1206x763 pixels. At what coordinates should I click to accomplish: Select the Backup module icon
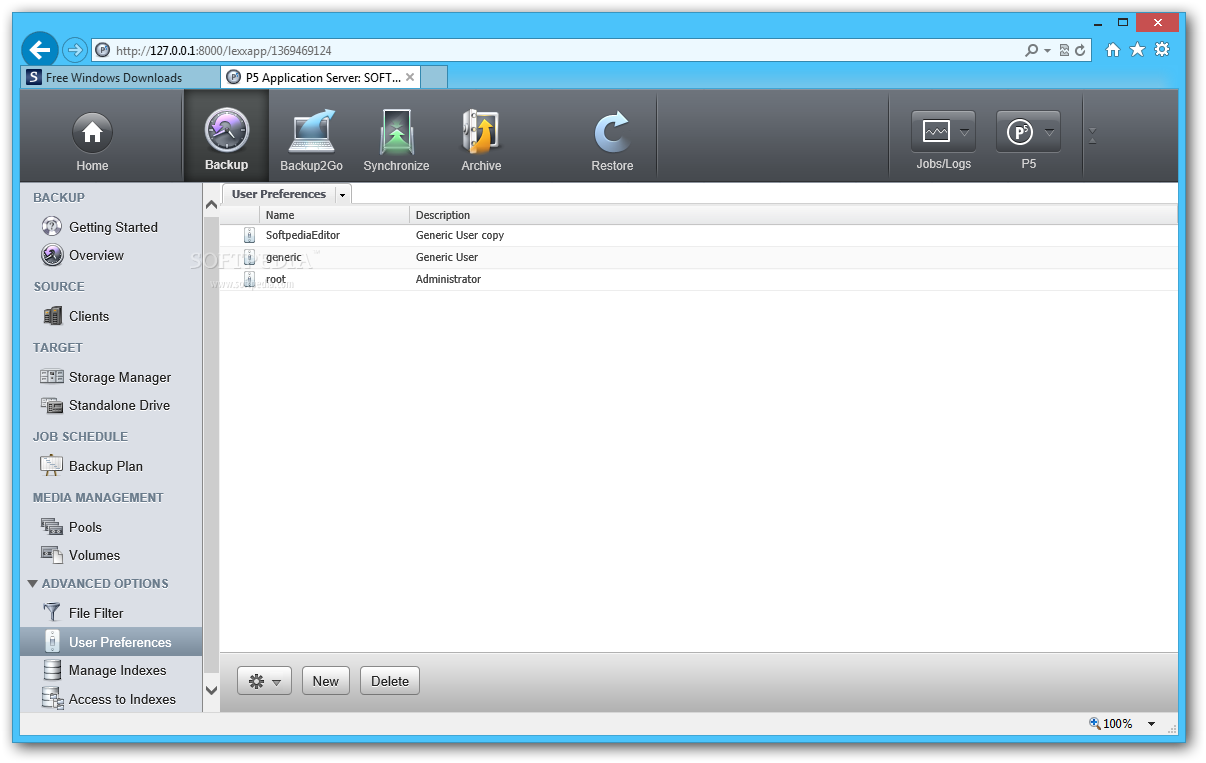coord(226,130)
